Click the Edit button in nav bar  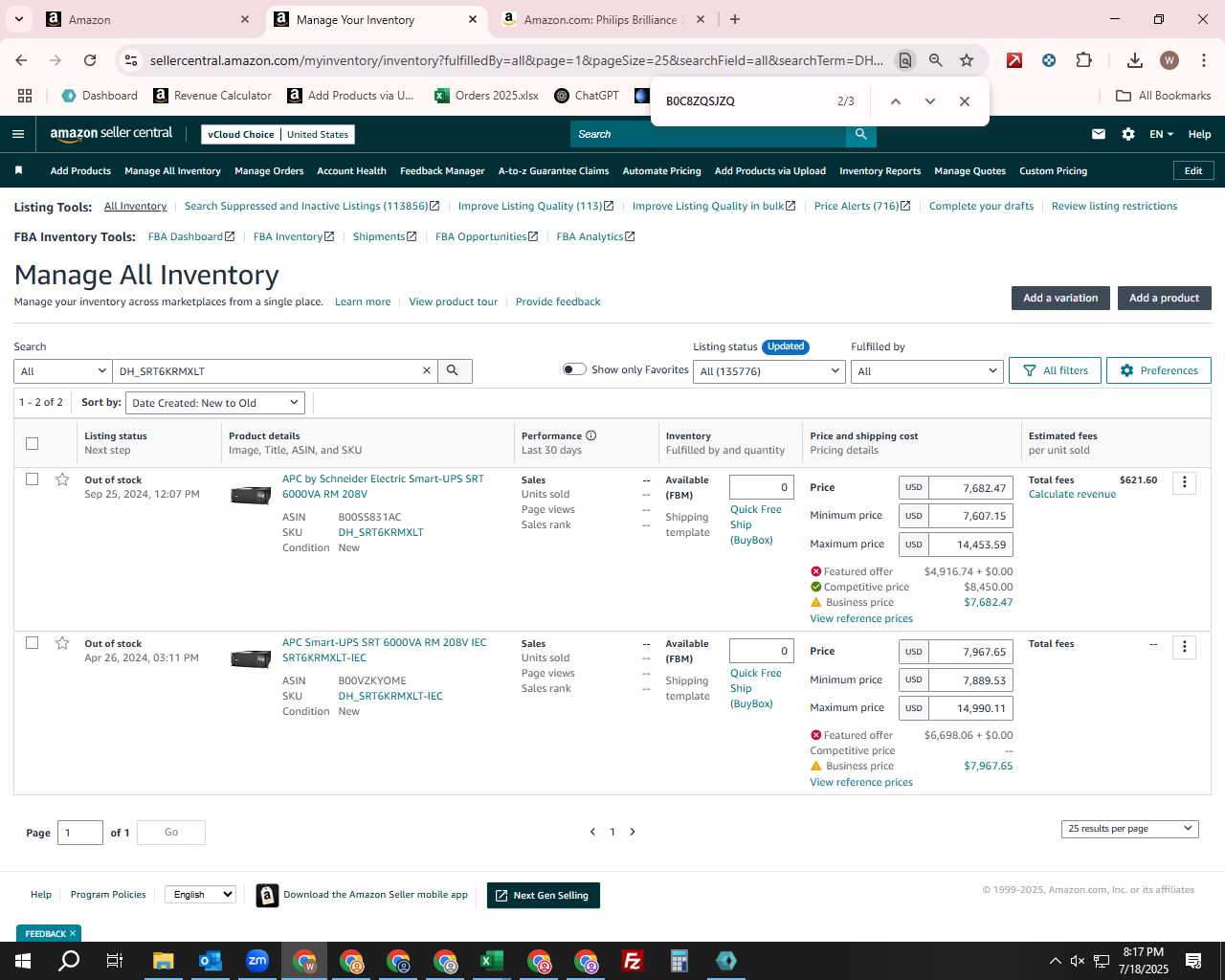[1193, 170]
